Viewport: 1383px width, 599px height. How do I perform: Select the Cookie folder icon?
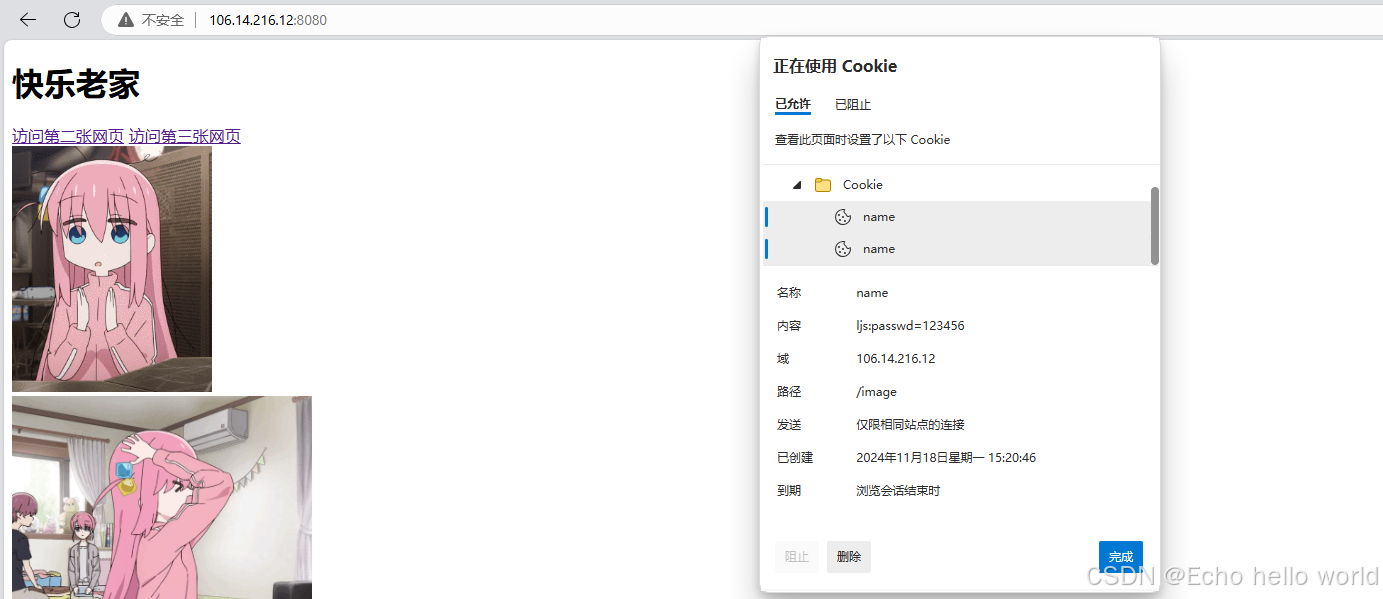tap(823, 185)
